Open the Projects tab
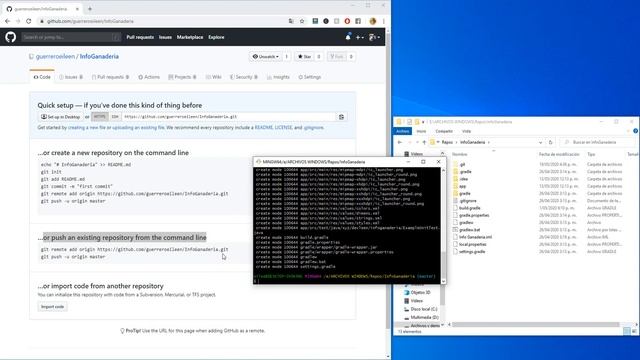Image resolution: width=640 pixels, height=360 pixels. coord(182,77)
